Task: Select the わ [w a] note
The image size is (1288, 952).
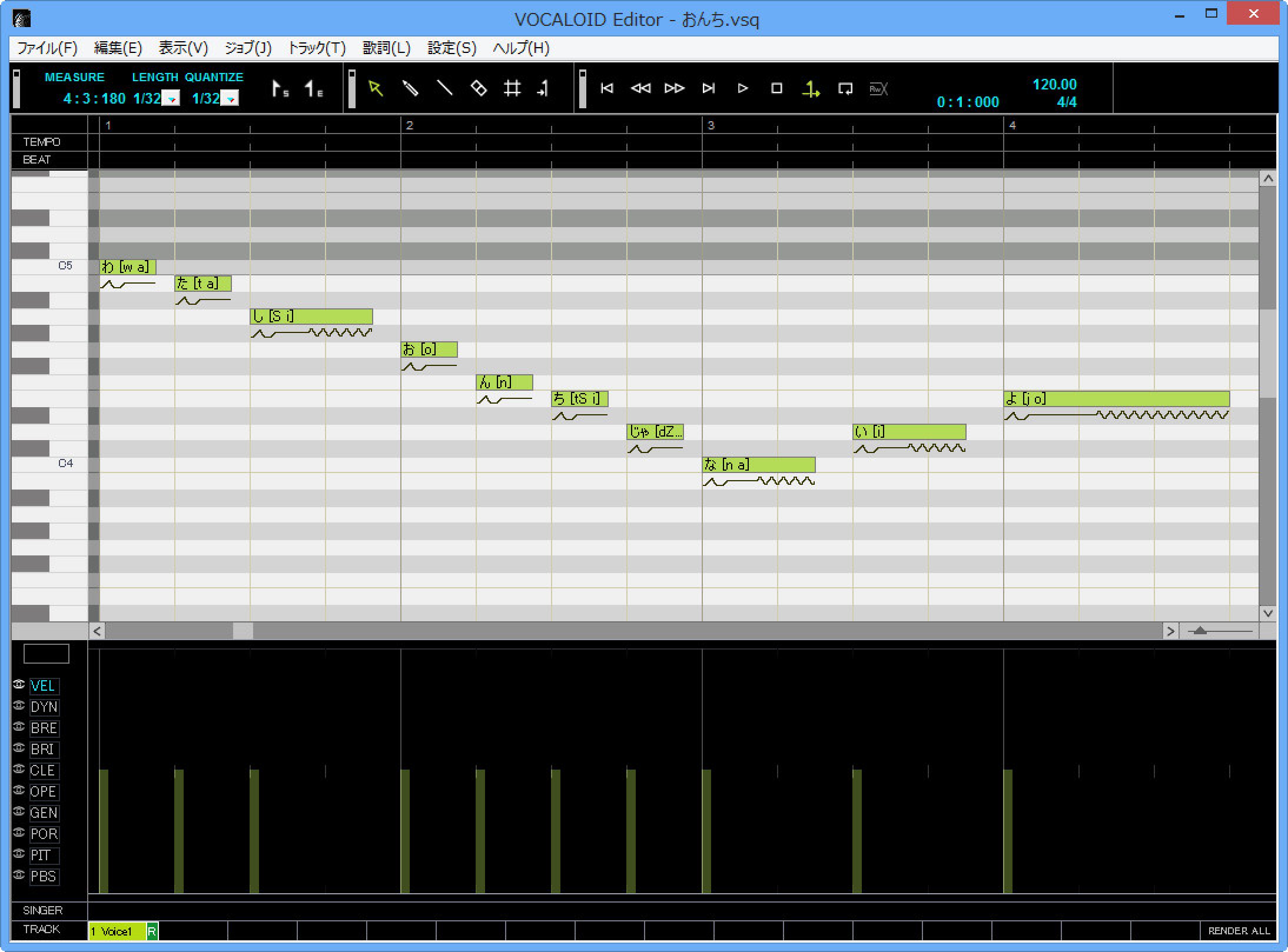Action: 128,267
